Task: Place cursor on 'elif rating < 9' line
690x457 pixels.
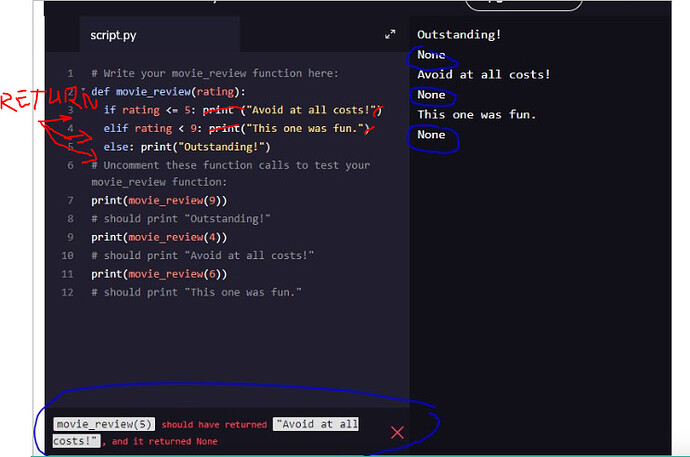Action: tap(237, 128)
